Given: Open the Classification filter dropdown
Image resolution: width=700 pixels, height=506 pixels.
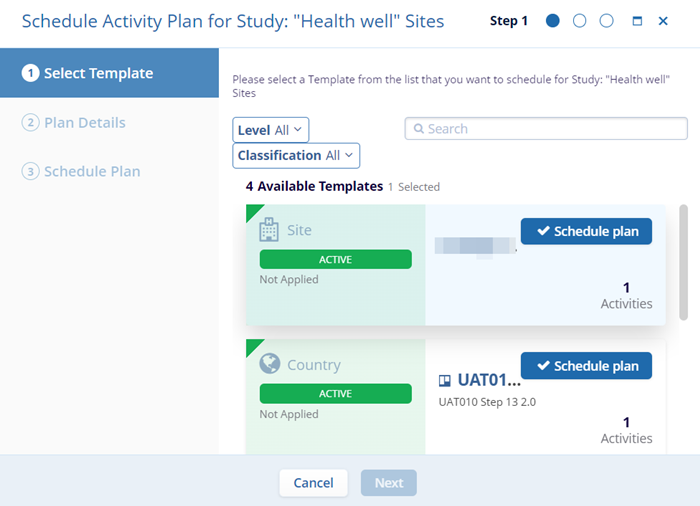Looking at the screenshot, I should pos(296,155).
